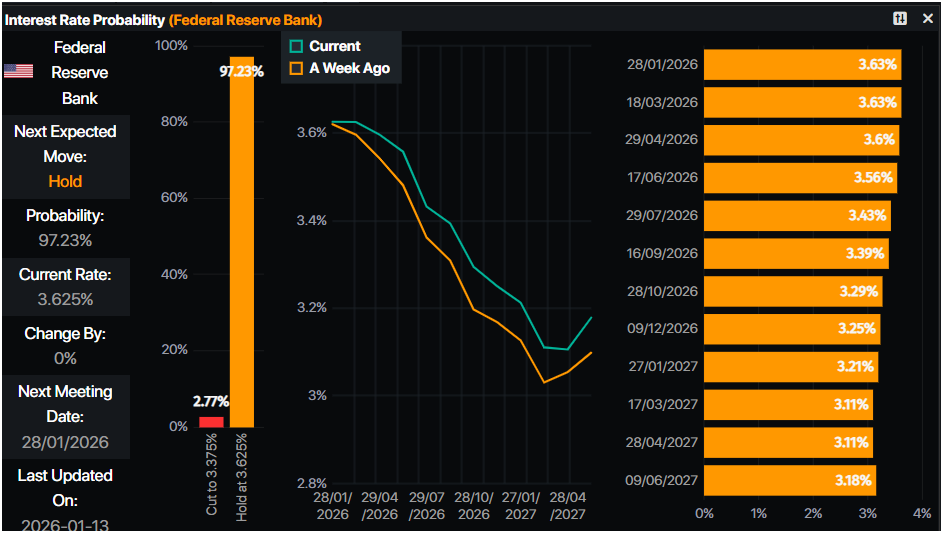This screenshot has height=533, width=943.
Task: Click the Current Rate 3.625% value
Action: click(x=65, y=299)
